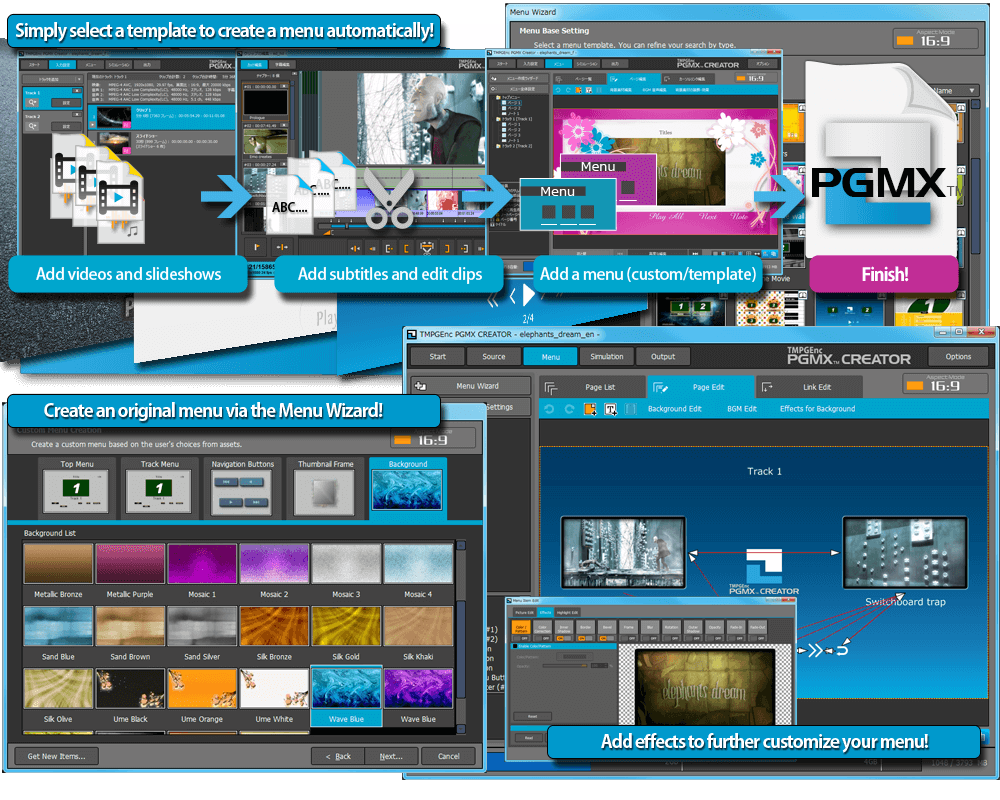Toggle Aspect Mode 16:9 in the PGMX CREATOR window
1000x800 pixels.
[x=945, y=385]
